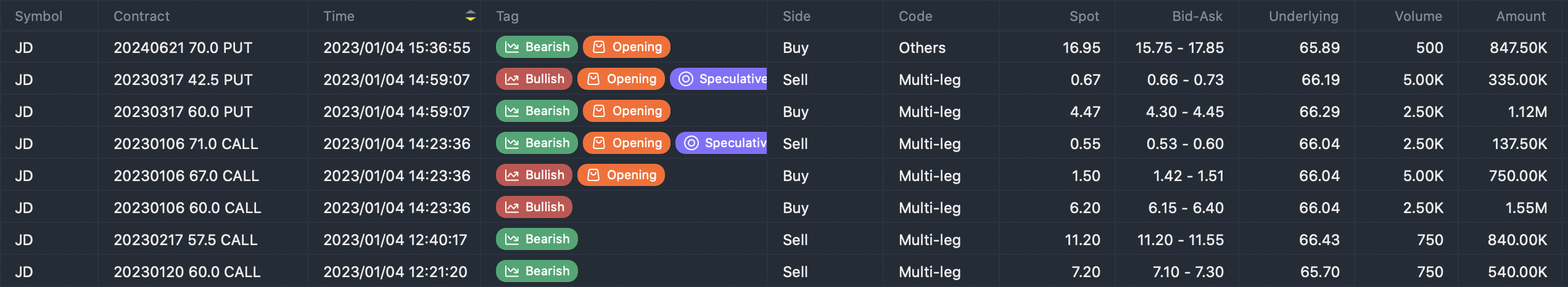Click target icon in 42.5 PUT Speculative tag
Screen dimensions: 1568x287
pos(686,79)
